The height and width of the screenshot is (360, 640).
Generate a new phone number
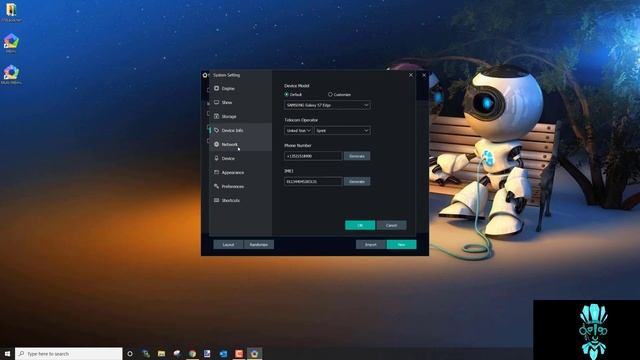click(x=357, y=156)
